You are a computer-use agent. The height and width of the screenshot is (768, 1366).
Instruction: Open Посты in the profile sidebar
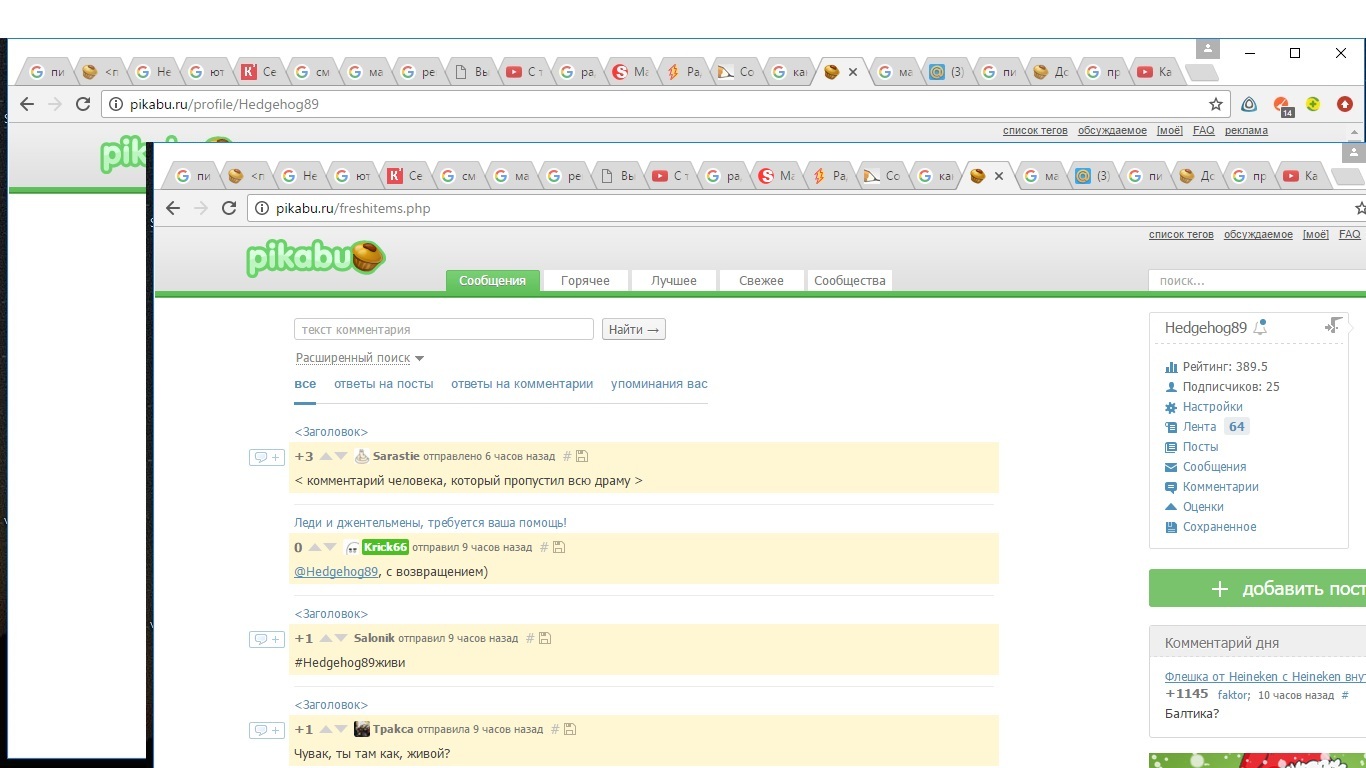point(1200,447)
